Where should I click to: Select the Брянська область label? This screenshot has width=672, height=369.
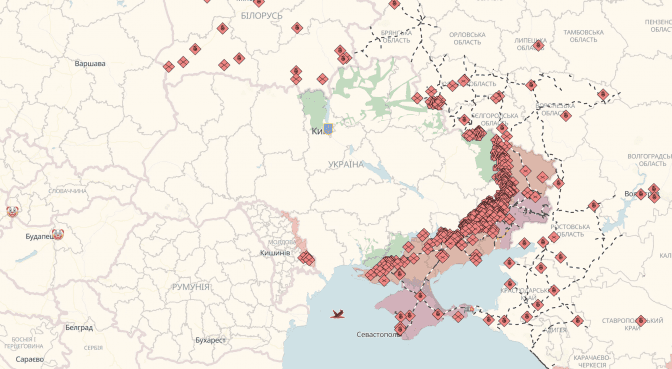396,36
